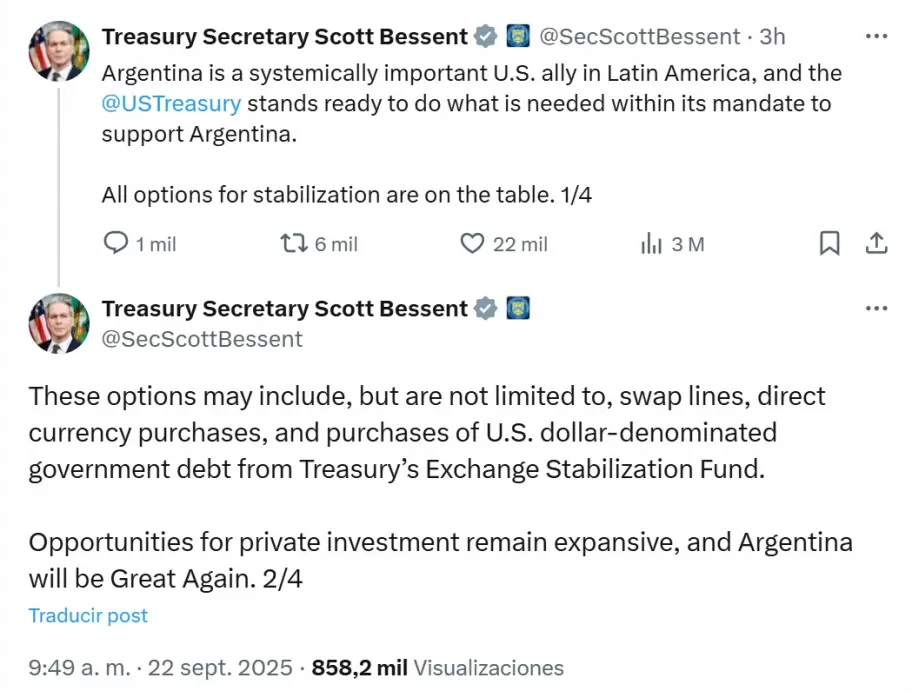Open the @USTreasury mention link
Screen dimensions: 912x691
[170, 103]
